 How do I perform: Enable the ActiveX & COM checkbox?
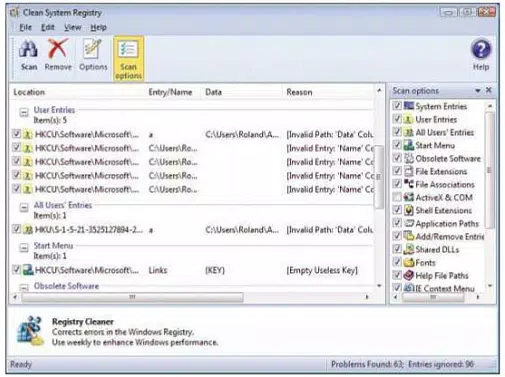[x=397, y=197]
